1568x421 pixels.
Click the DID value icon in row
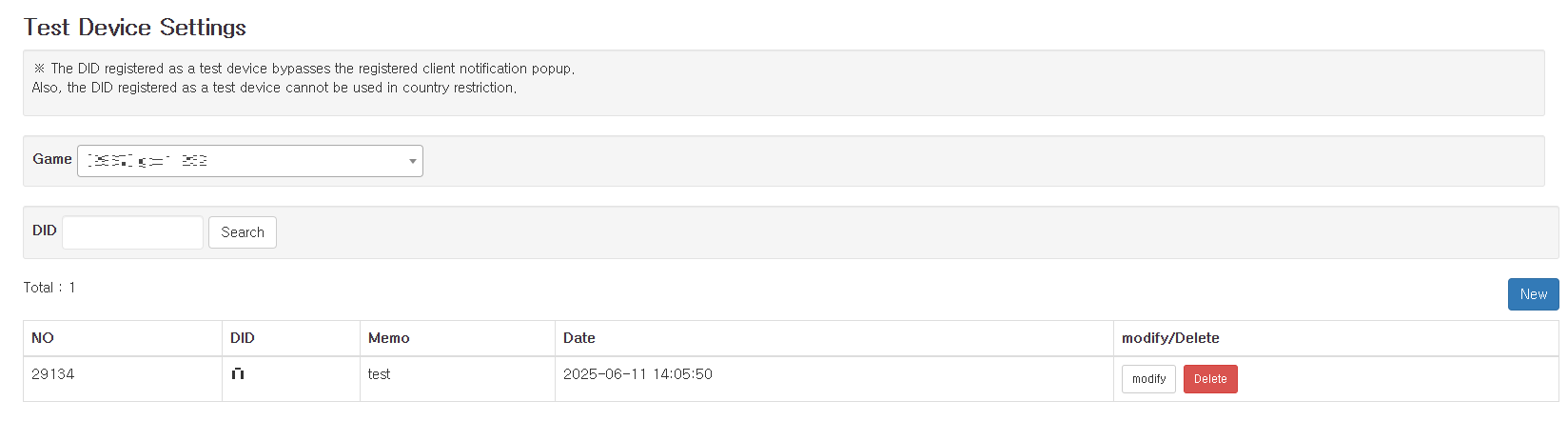[x=238, y=374]
